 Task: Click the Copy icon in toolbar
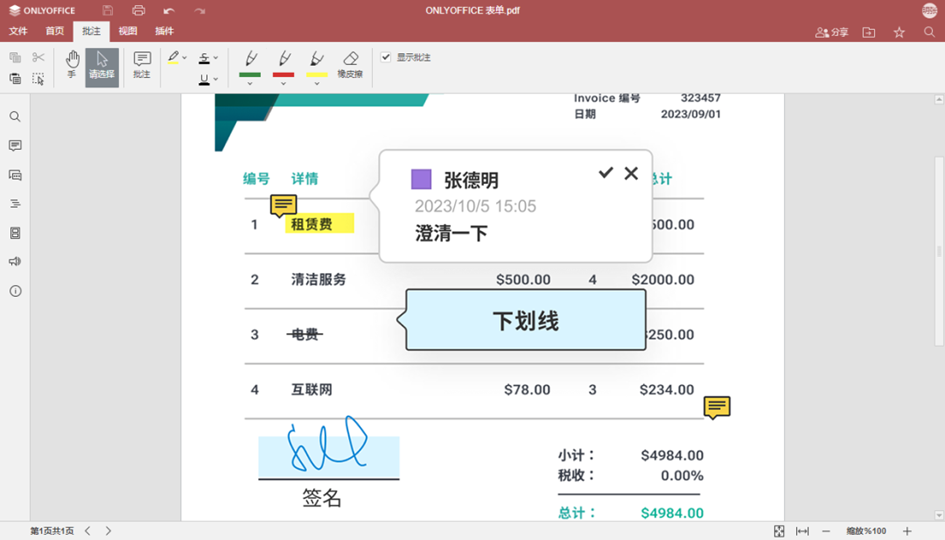[x=15, y=57]
